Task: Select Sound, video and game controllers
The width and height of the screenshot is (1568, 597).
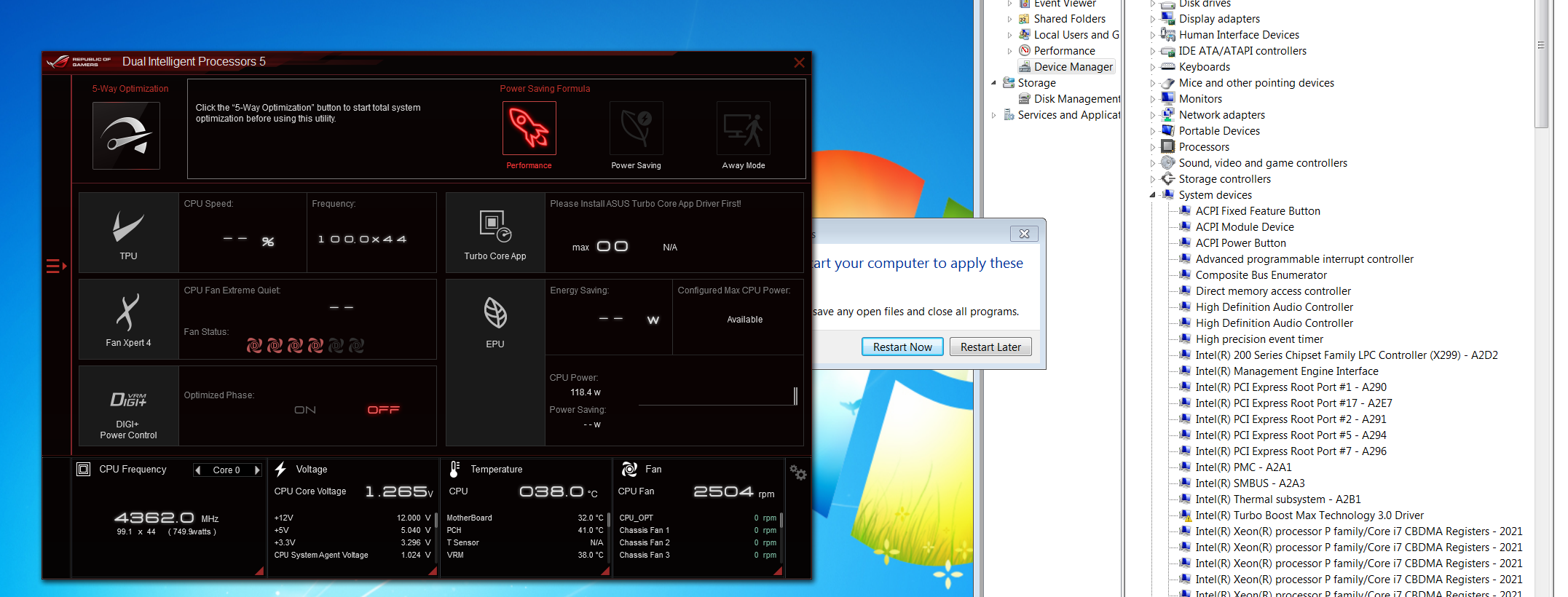Action: [1262, 163]
